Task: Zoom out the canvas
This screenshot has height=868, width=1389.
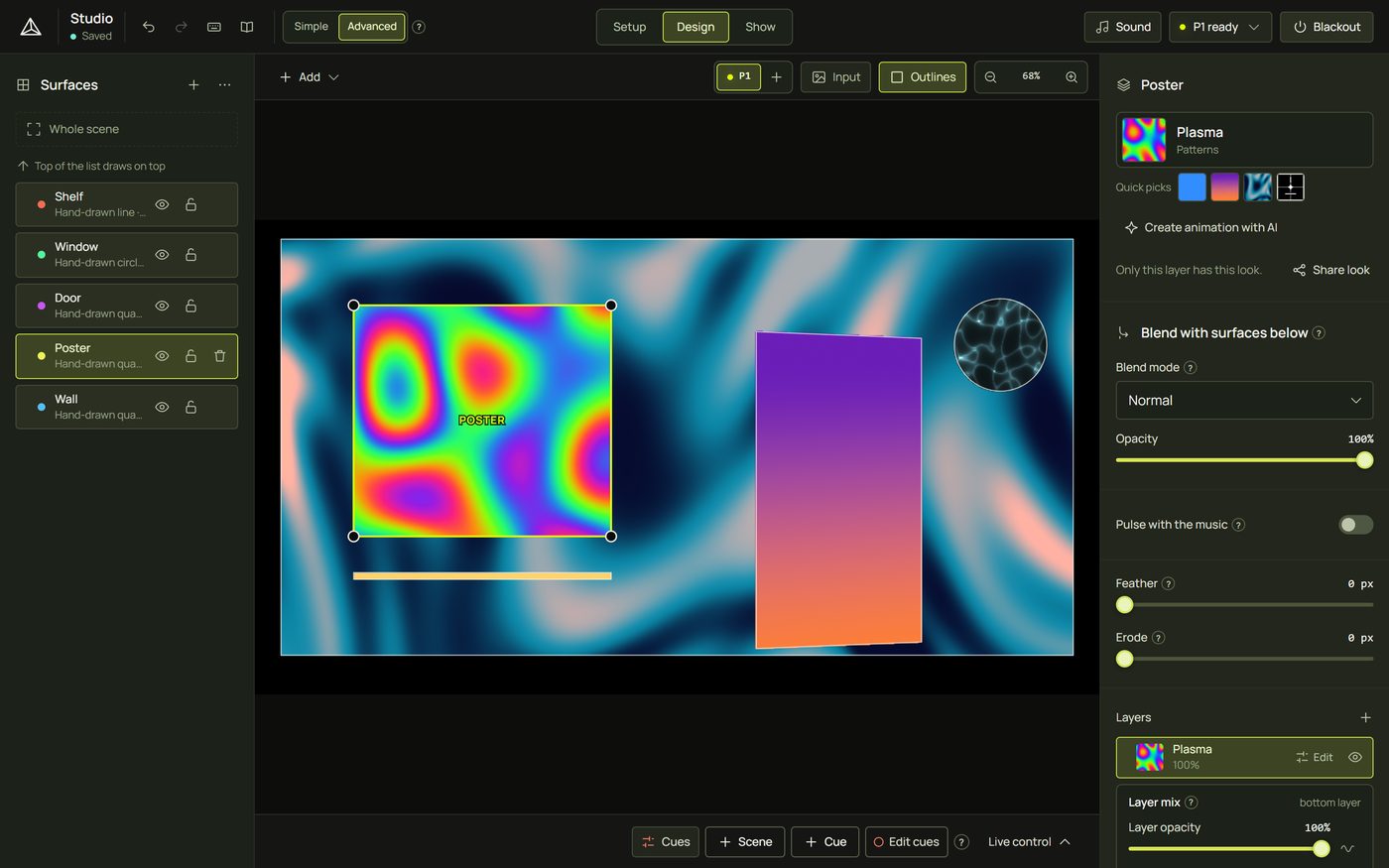Action: [990, 76]
